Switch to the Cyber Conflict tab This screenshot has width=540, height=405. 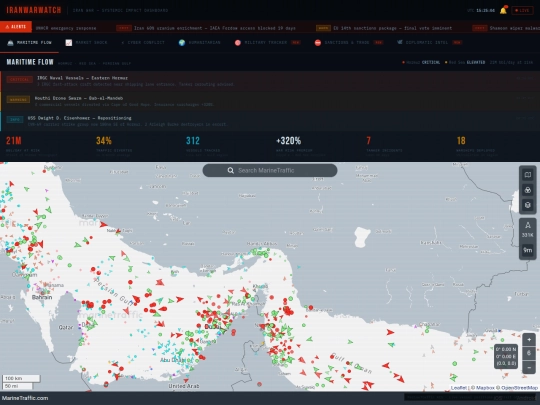[143, 43]
